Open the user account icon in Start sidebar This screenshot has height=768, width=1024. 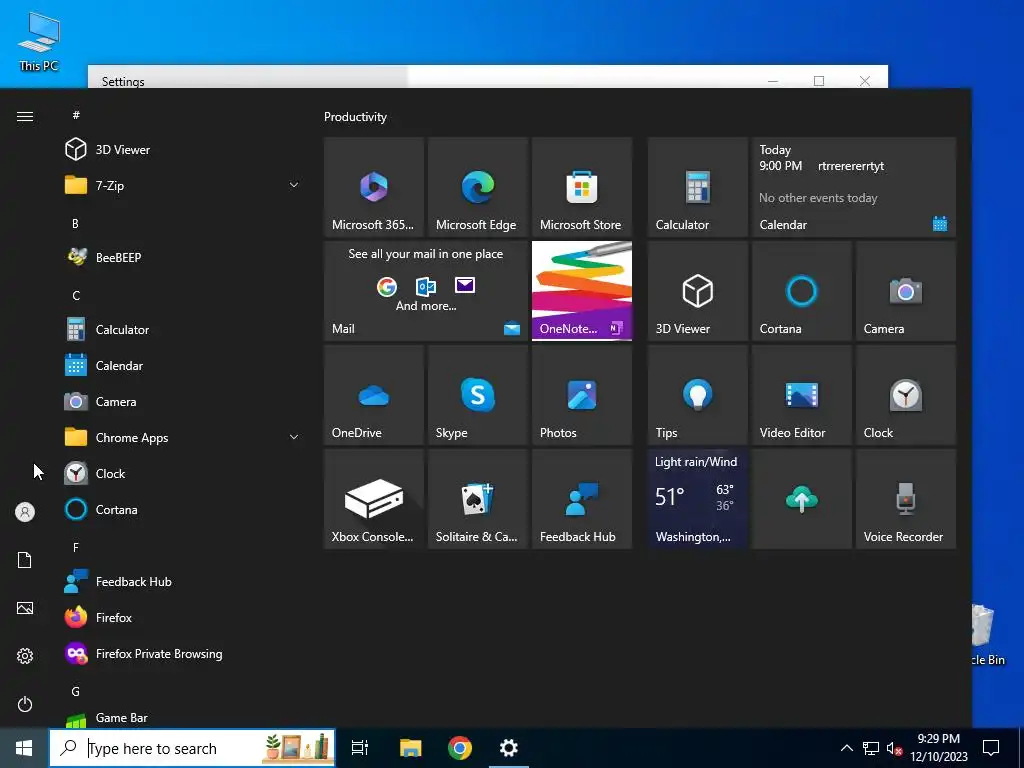coord(25,512)
